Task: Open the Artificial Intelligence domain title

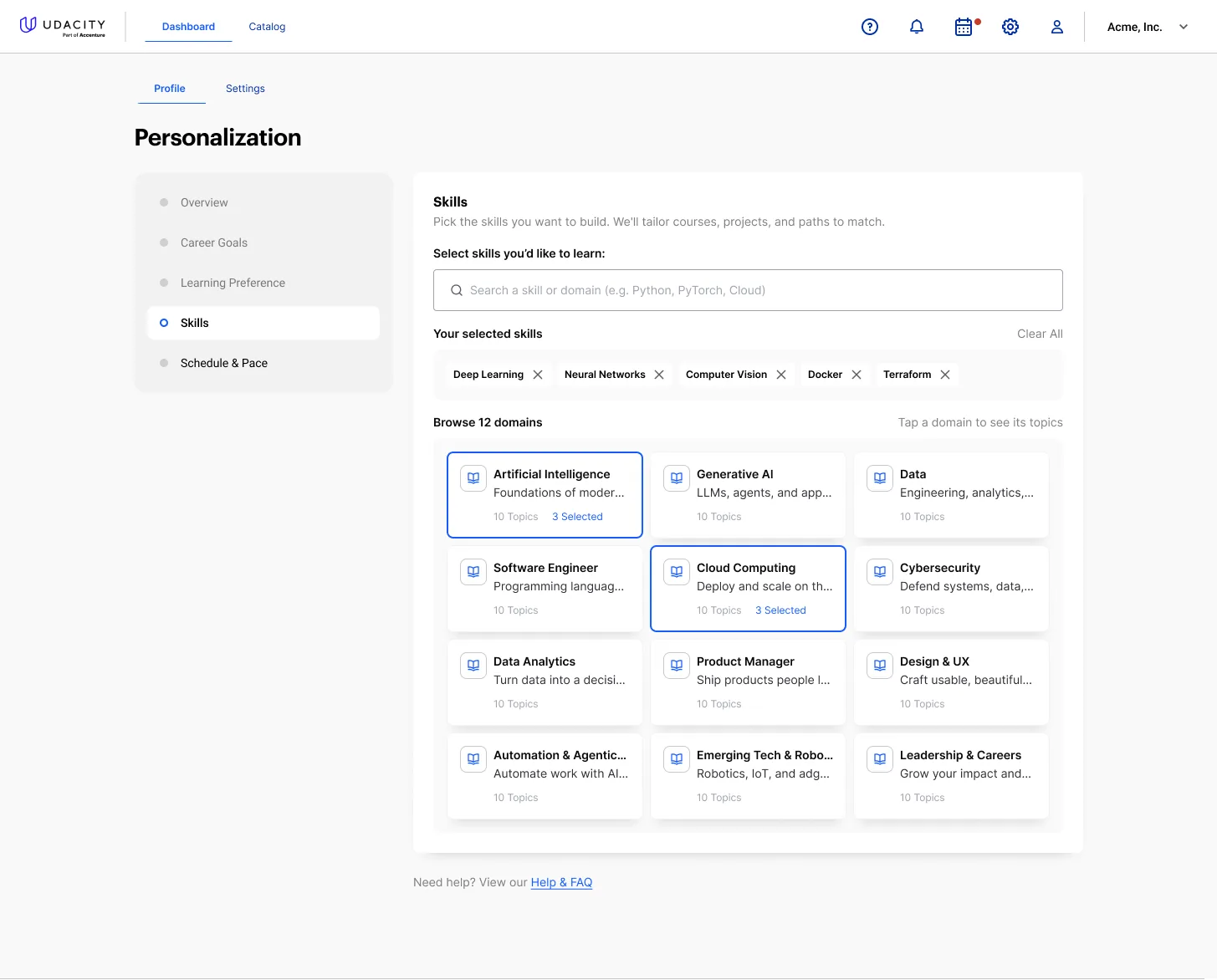Action: [x=552, y=474]
